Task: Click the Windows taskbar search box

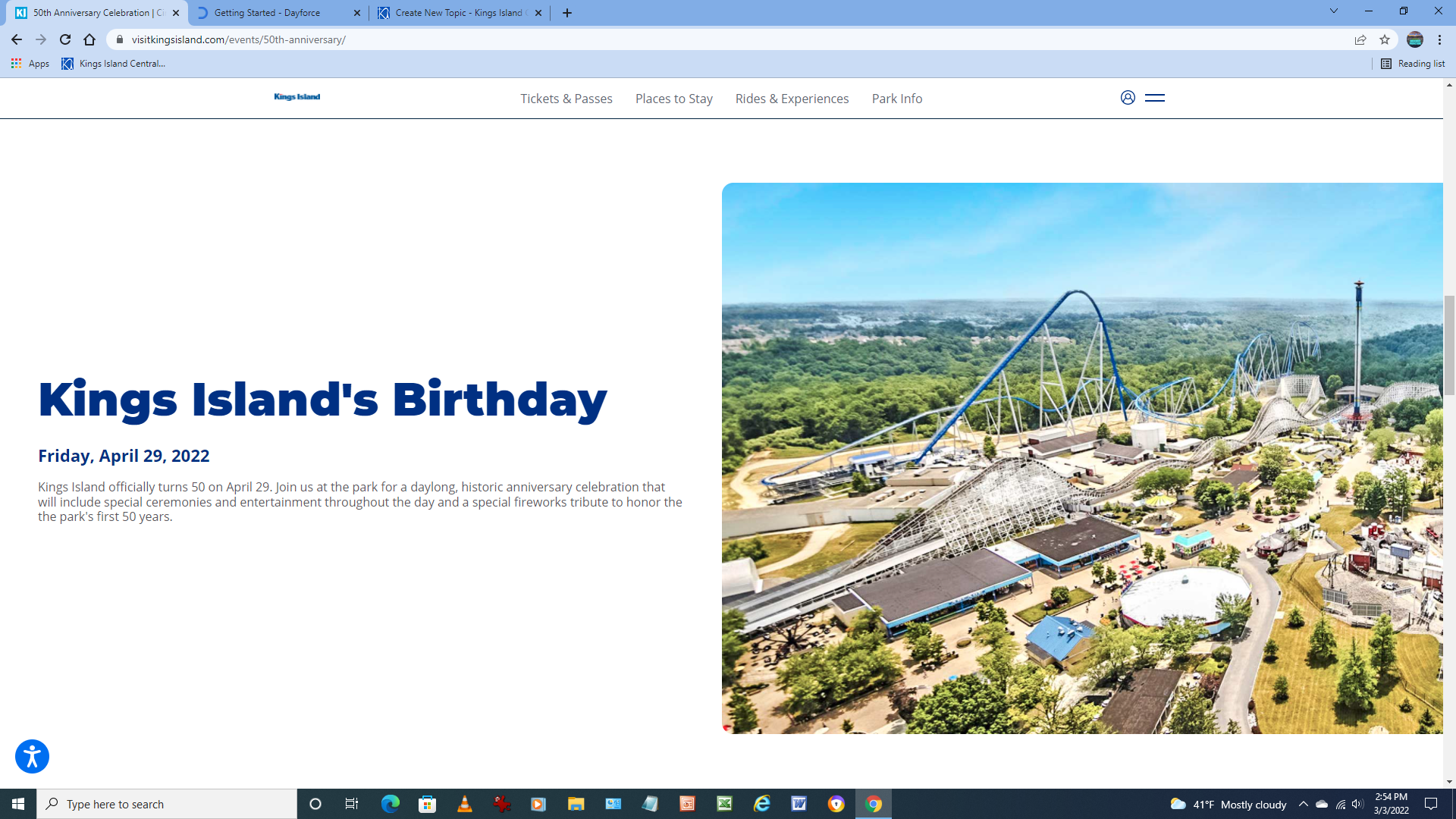Action: pyautogui.click(x=167, y=804)
